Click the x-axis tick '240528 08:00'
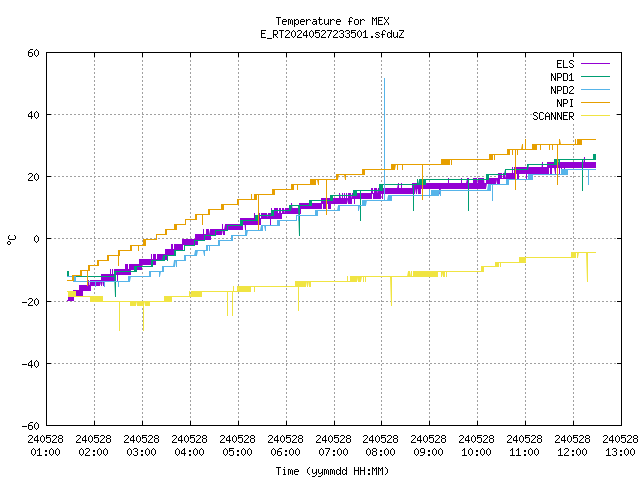Screen dimensions: 640x480 (x=381, y=446)
